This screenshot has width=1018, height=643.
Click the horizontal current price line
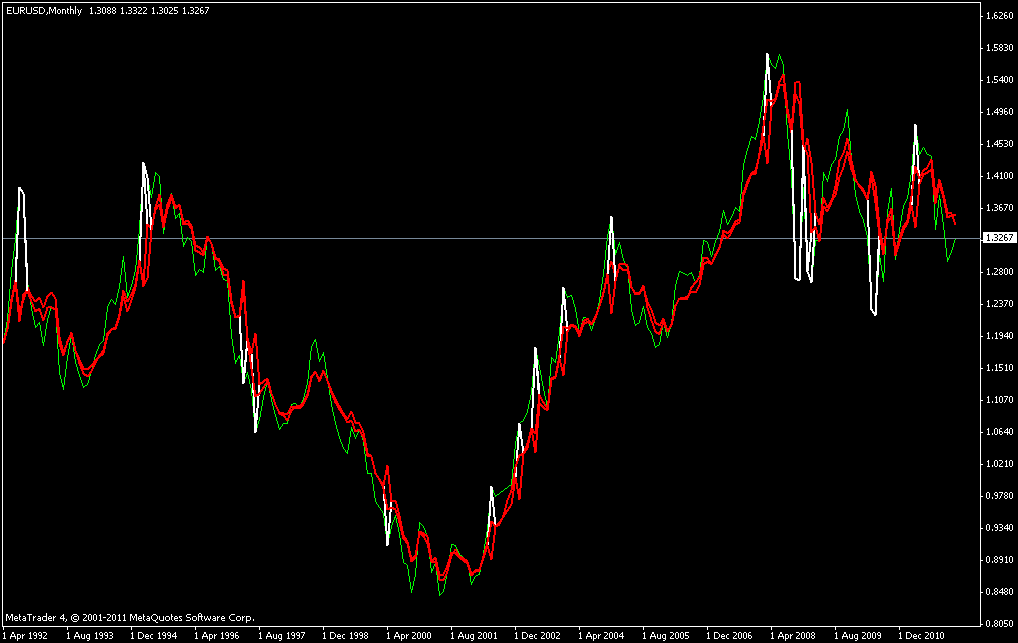tap(491, 238)
